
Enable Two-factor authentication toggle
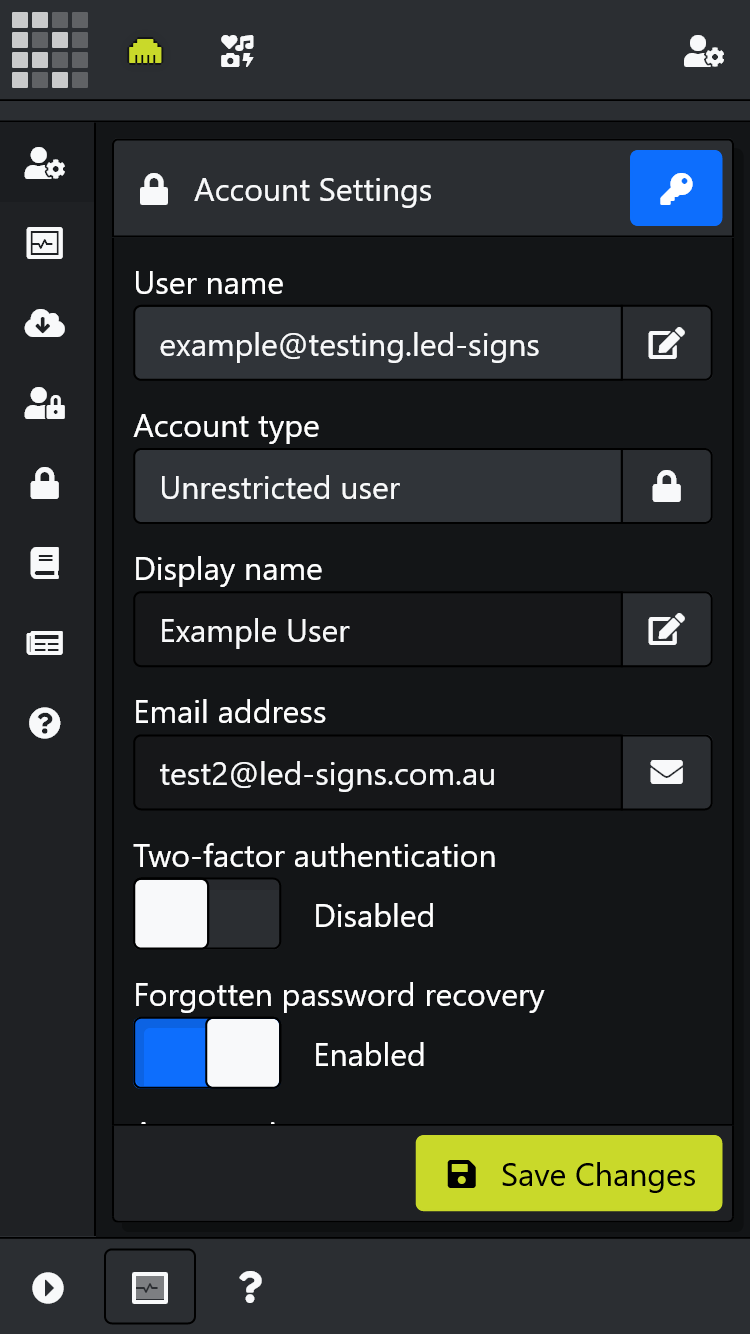coord(207,914)
